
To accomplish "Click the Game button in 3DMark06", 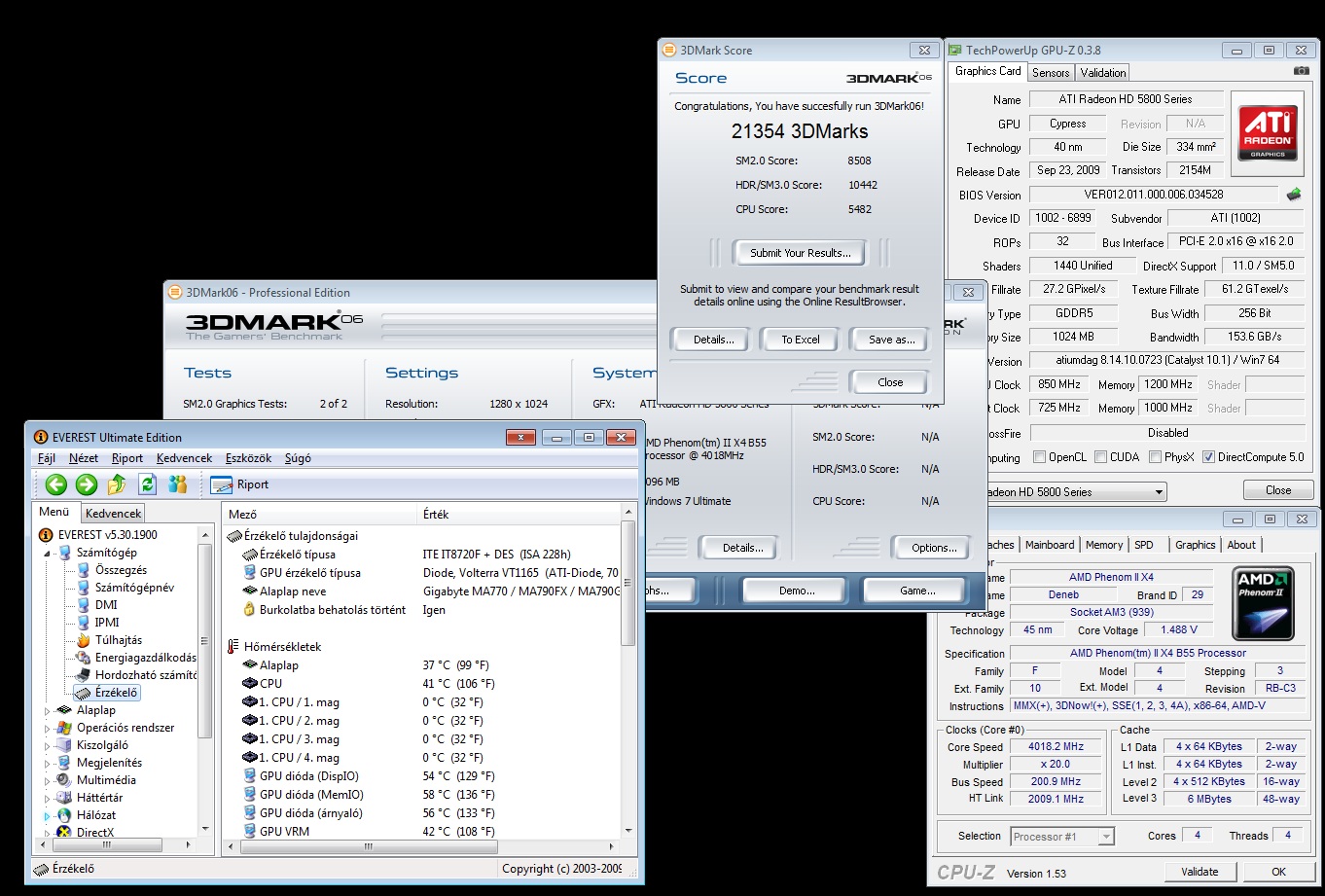I will click(917, 591).
